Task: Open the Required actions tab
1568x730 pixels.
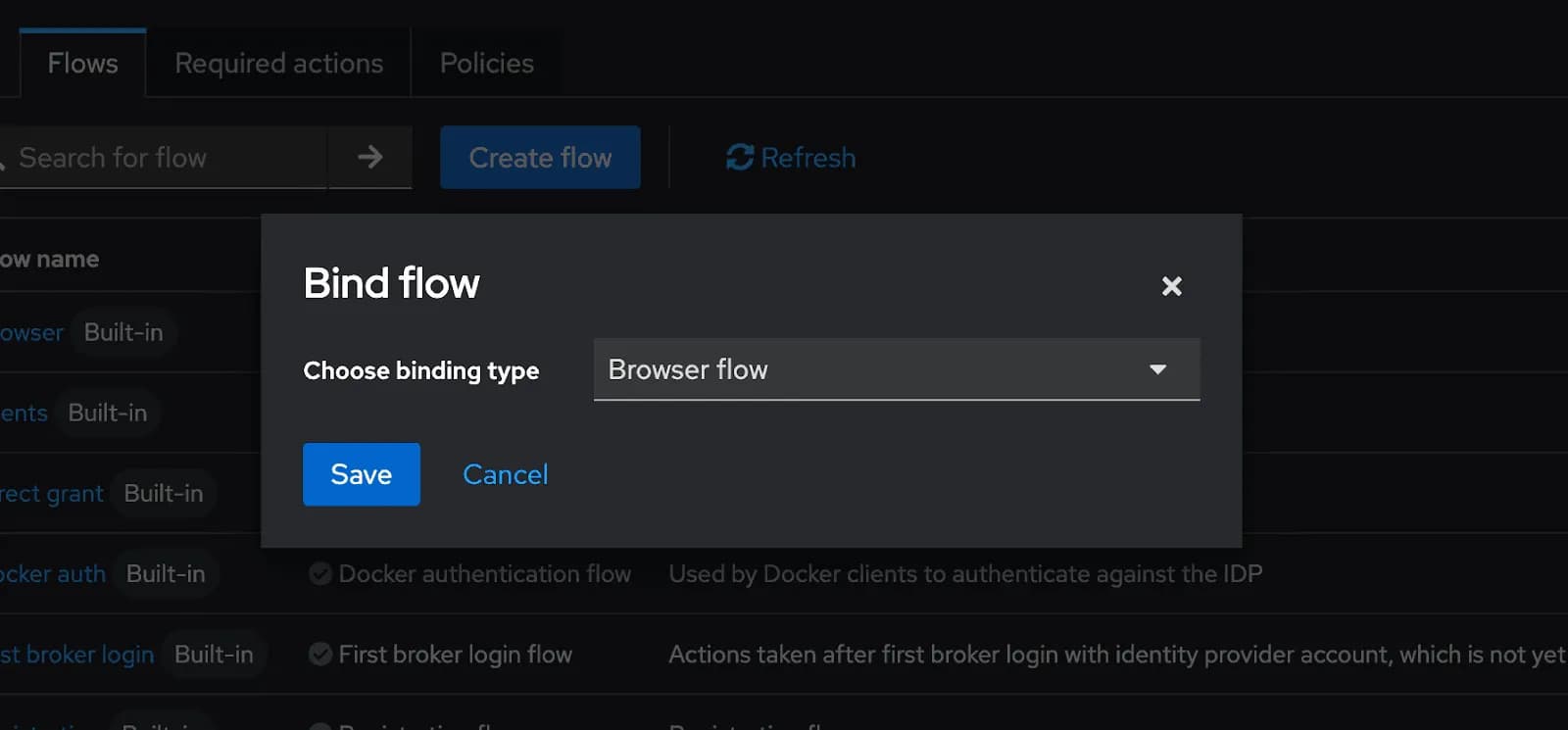Action: coord(278,63)
